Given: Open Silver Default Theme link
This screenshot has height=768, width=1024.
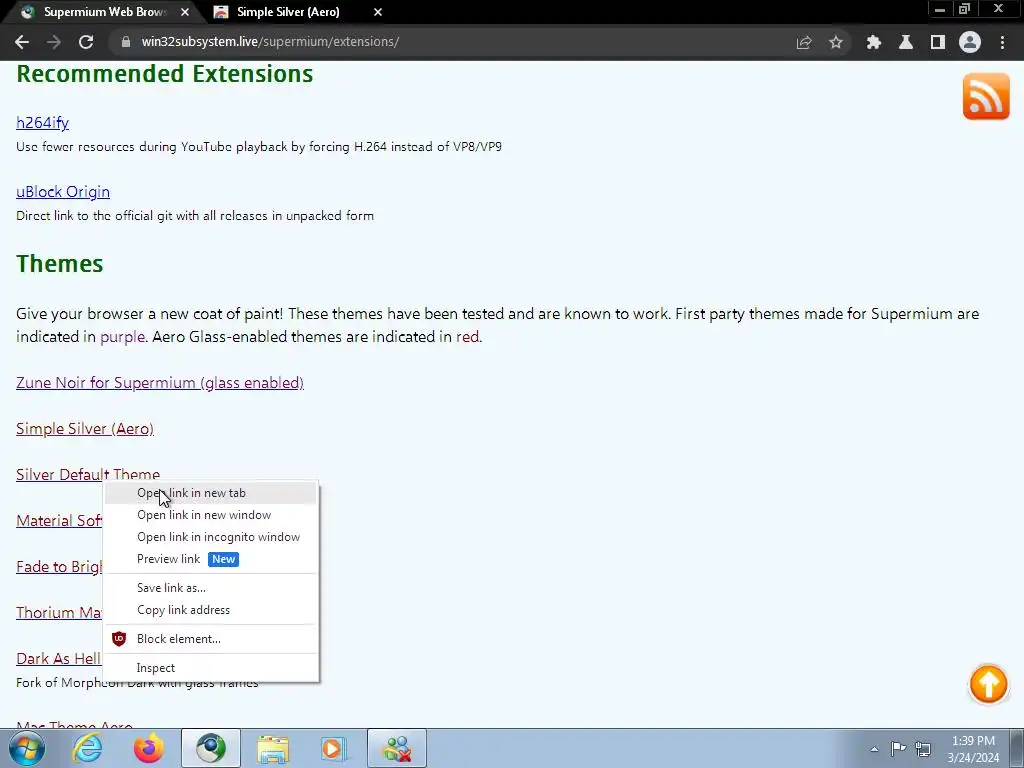Looking at the screenshot, I should click(x=88, y=475).
